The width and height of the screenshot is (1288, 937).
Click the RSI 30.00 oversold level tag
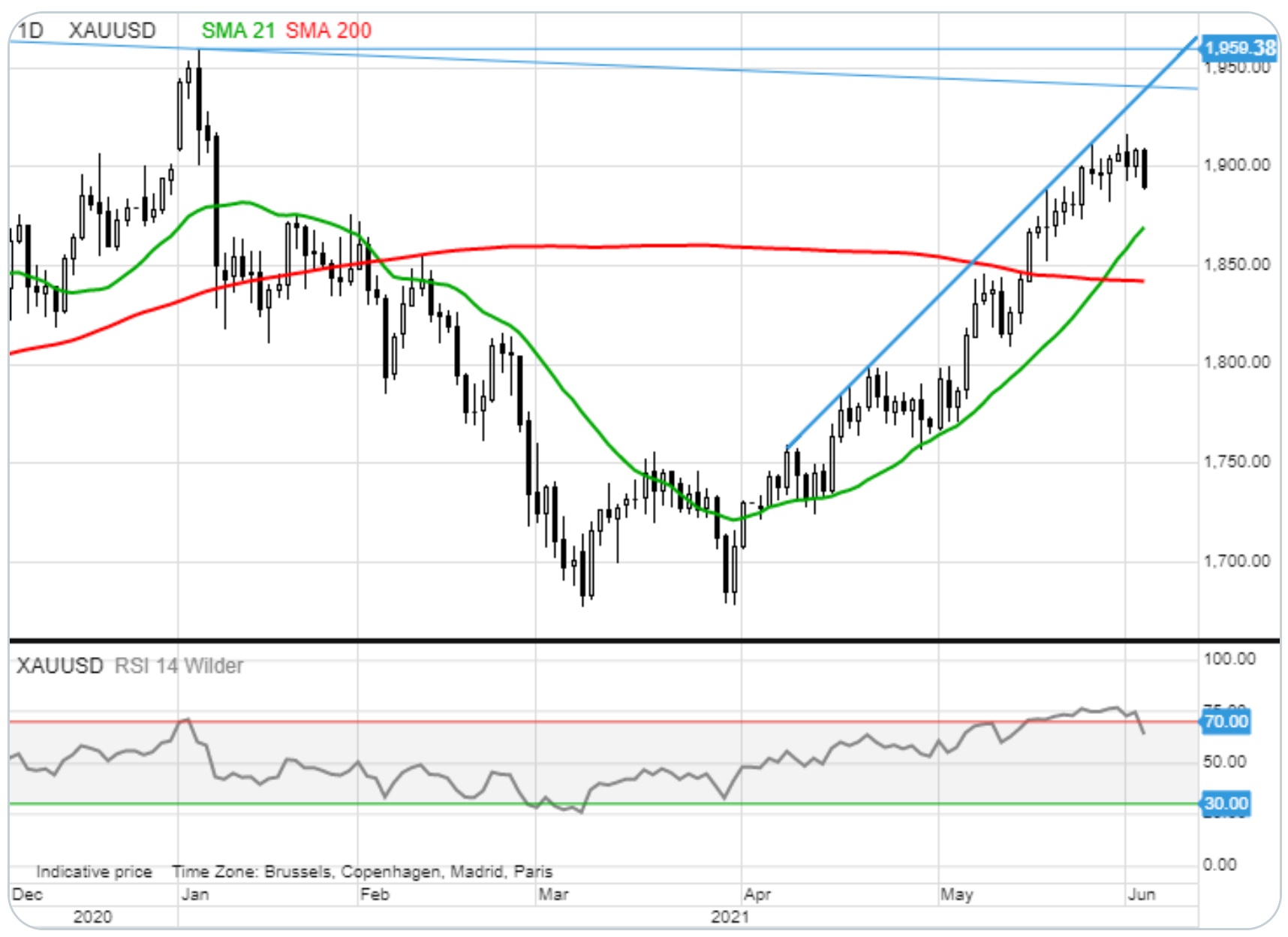click(1226, 803)
